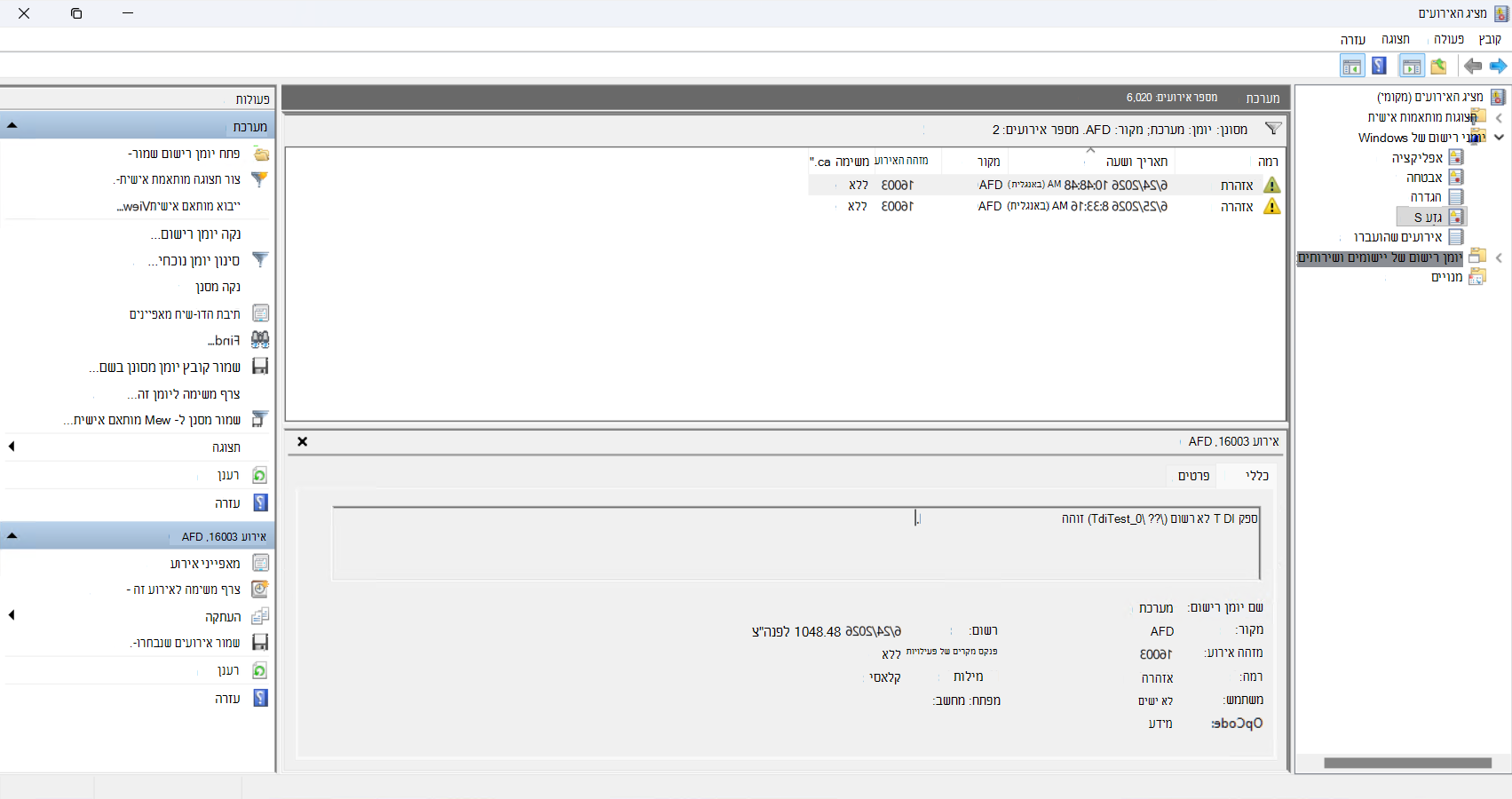
Task: Collapse the יומני רישום של Windows tree node
Action: click(x=1499, y=138)
